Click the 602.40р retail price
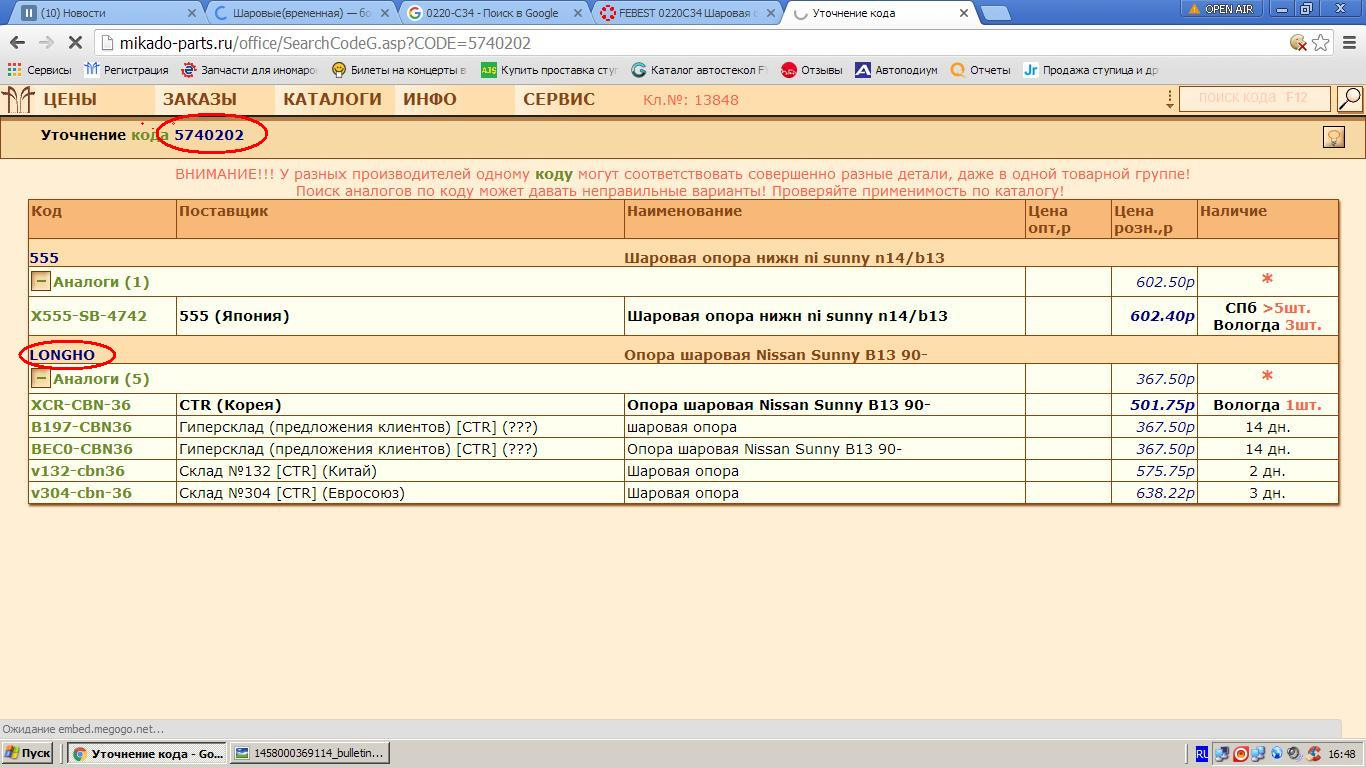The height and width of the screenshot is (768, 1366). point(1162,316)
